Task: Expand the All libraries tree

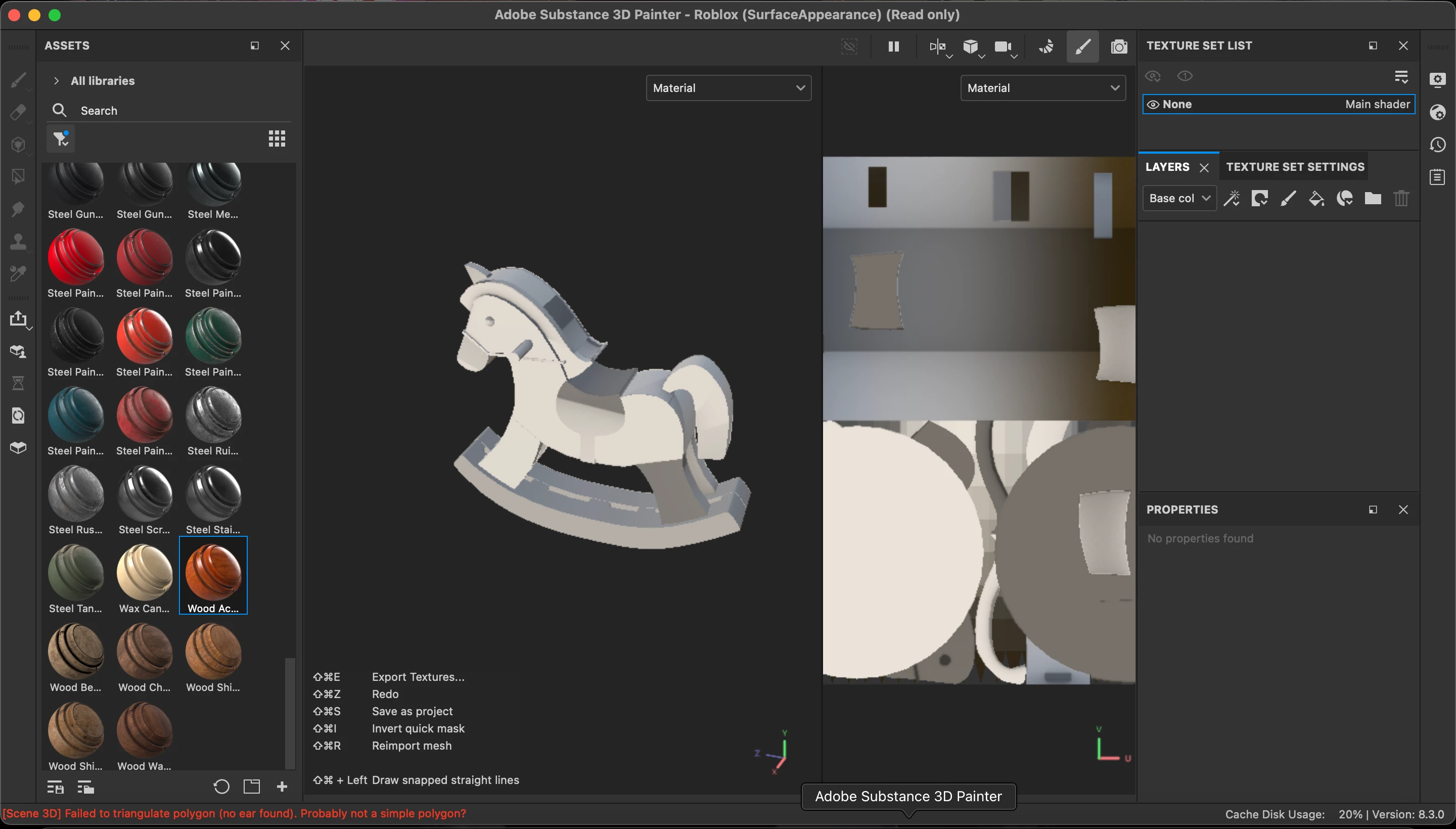Action: point(57,81)
